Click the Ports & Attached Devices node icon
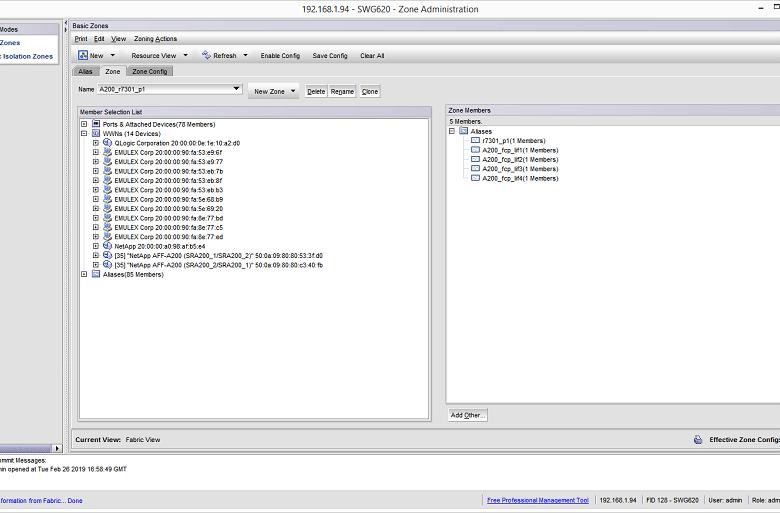The height and width of the screenshot is (513, 780). tap(96, 124)
